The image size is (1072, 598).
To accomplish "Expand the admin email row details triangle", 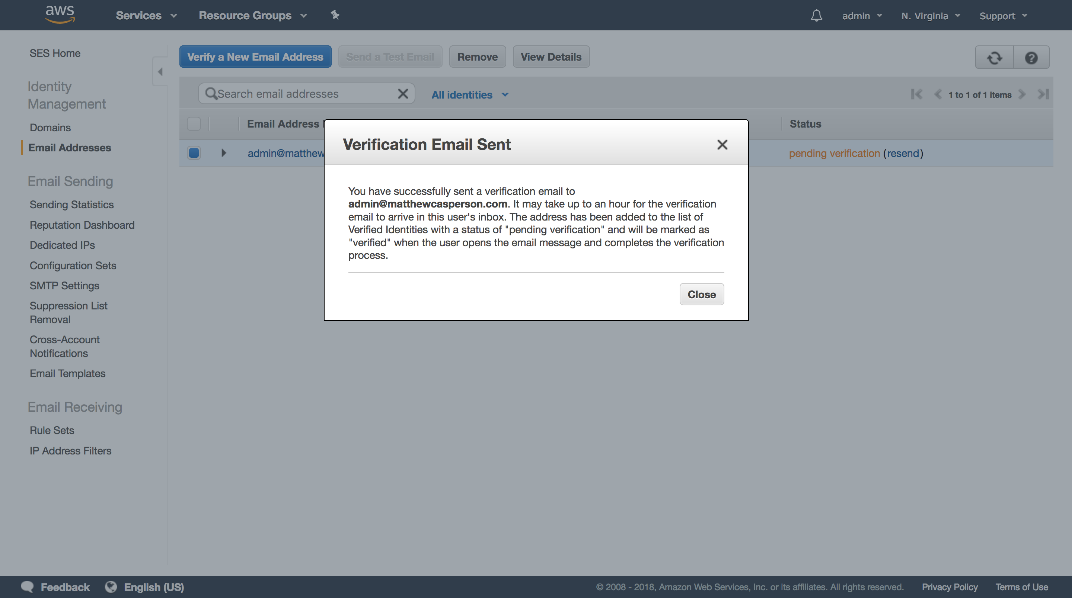I will click(224, 153).
